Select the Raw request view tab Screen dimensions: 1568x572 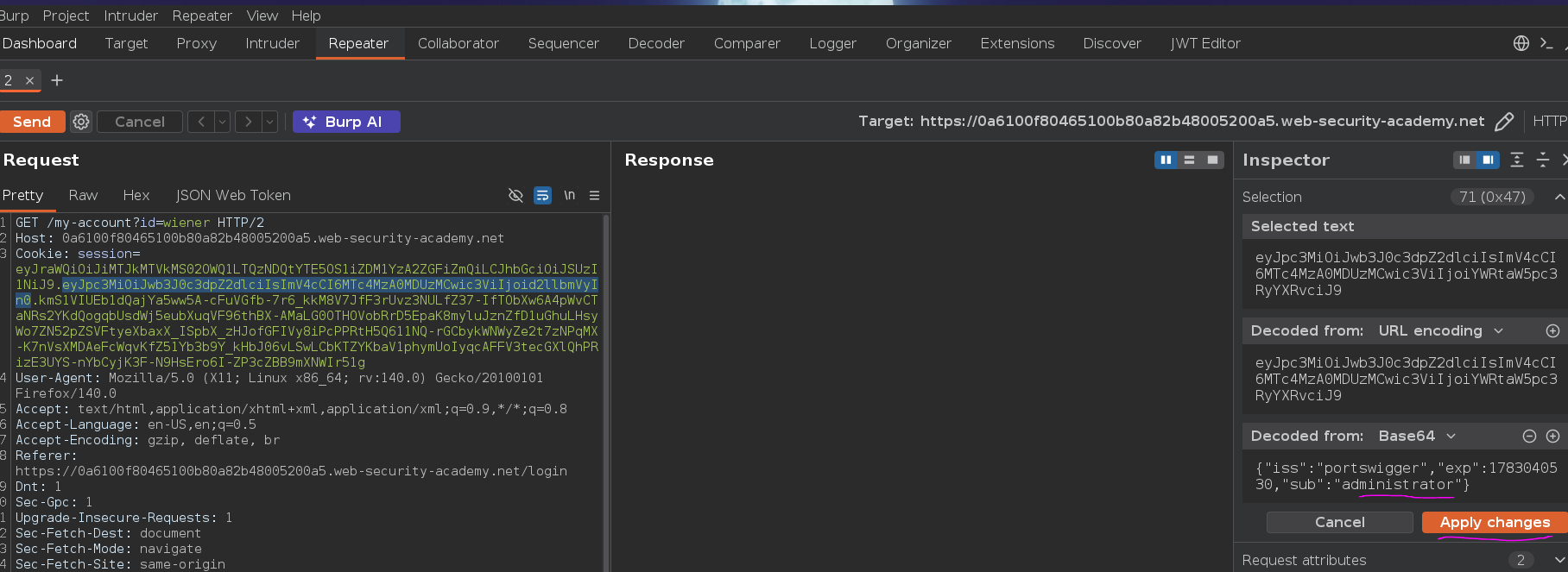(83, 196)
